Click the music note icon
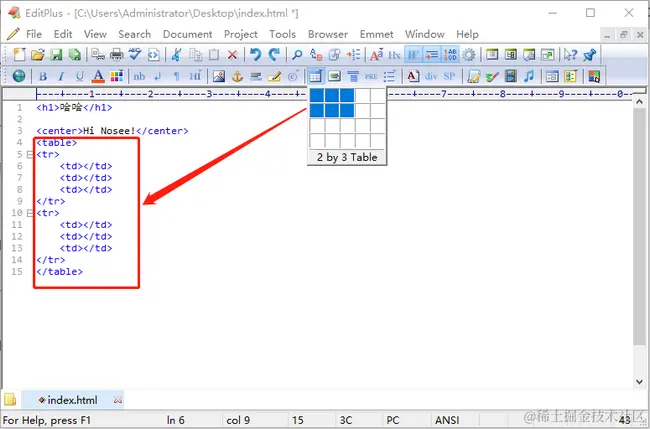650x429 pixels. tap(529, 76)
